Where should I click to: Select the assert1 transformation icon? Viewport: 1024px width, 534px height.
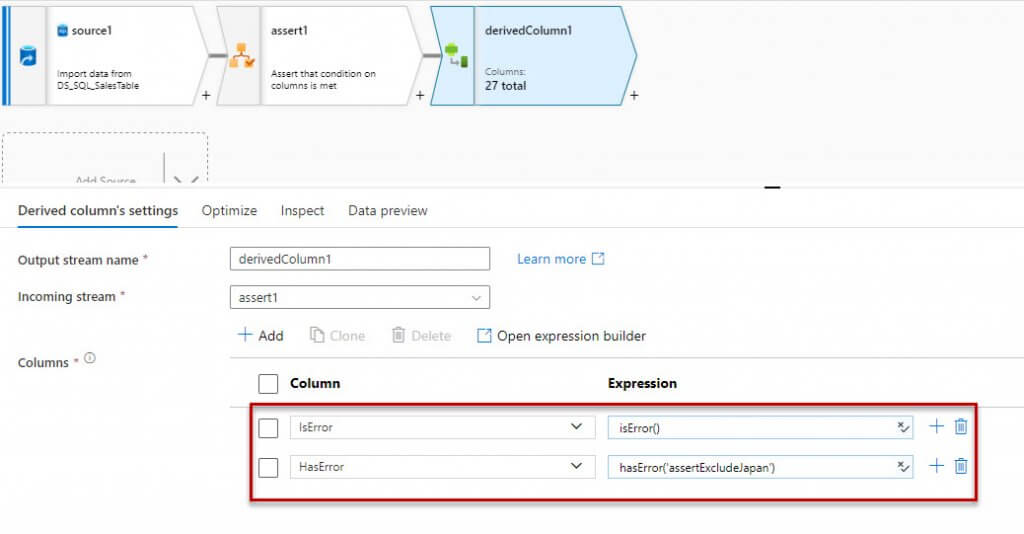(x=240, y=56)
